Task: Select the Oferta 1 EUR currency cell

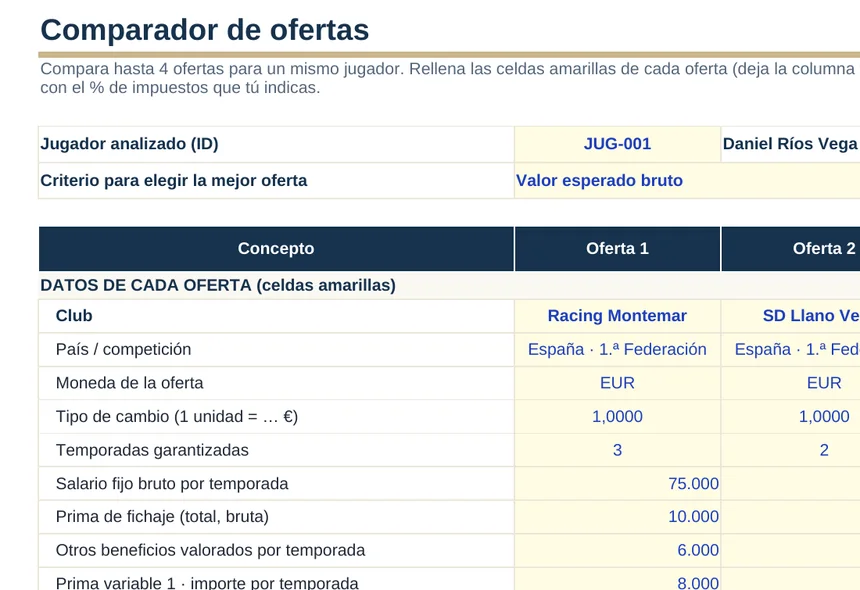Action: pyautogui.click(x=617, y=383)
